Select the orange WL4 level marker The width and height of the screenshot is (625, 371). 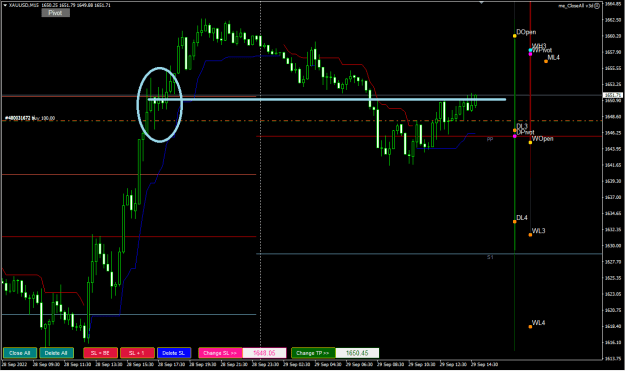pyautogui.click(x=530, y=327)
